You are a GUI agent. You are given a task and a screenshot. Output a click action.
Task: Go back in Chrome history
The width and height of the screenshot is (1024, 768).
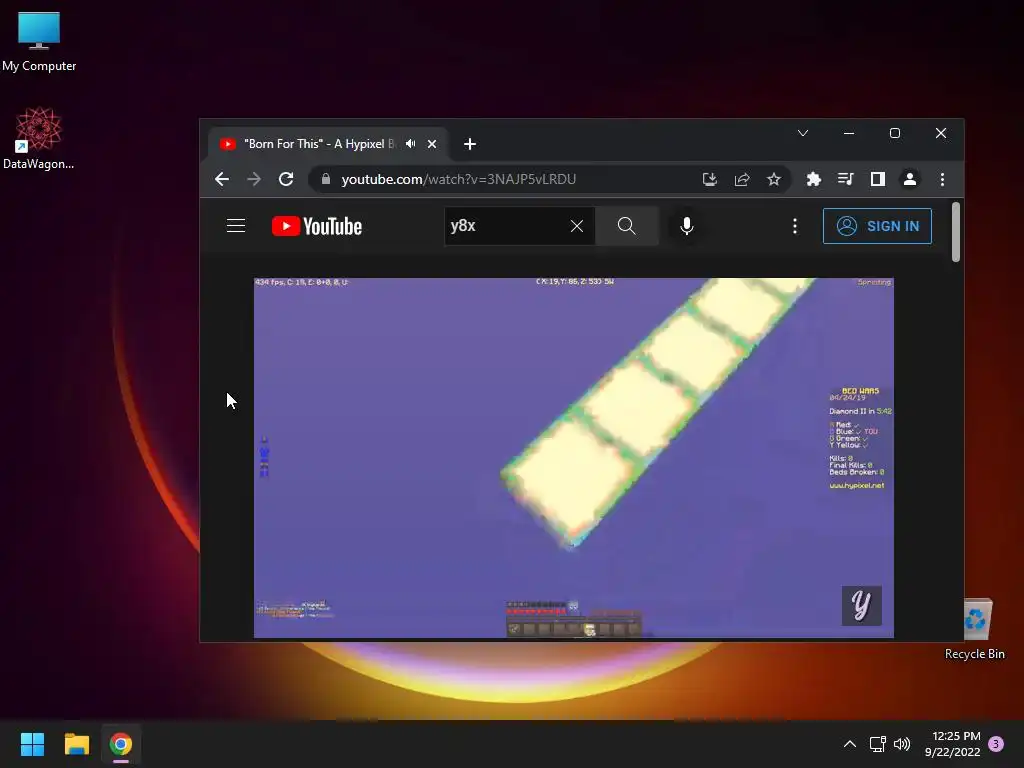pos(222,179)
